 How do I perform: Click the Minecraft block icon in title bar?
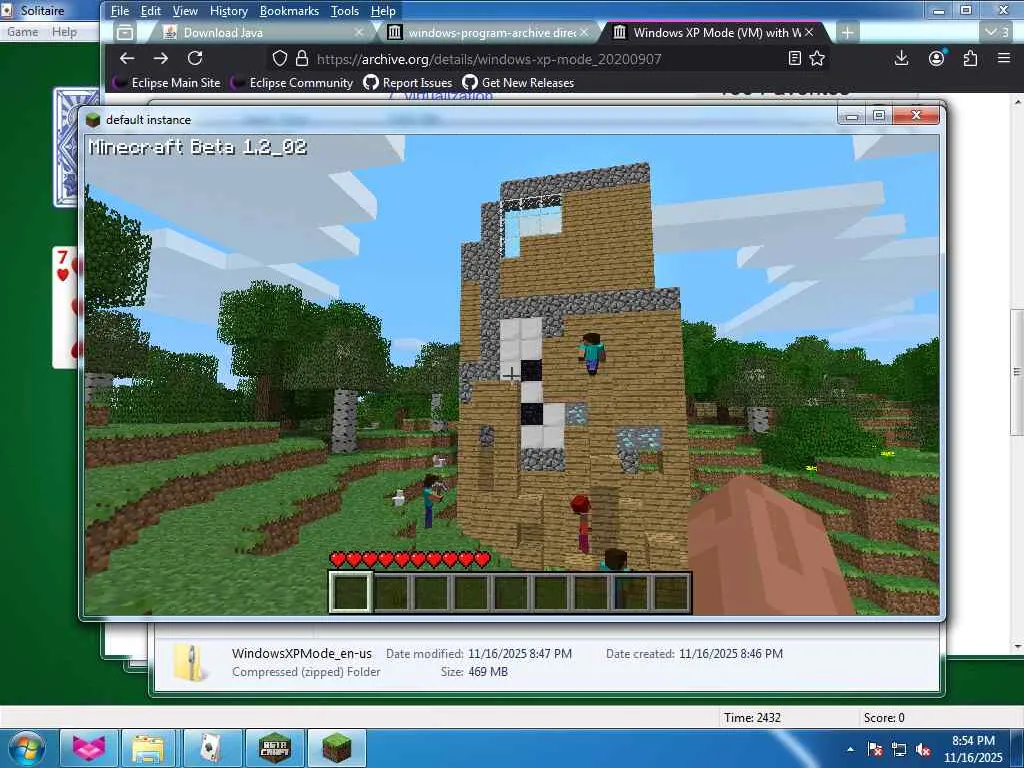(x=93, y=120)
